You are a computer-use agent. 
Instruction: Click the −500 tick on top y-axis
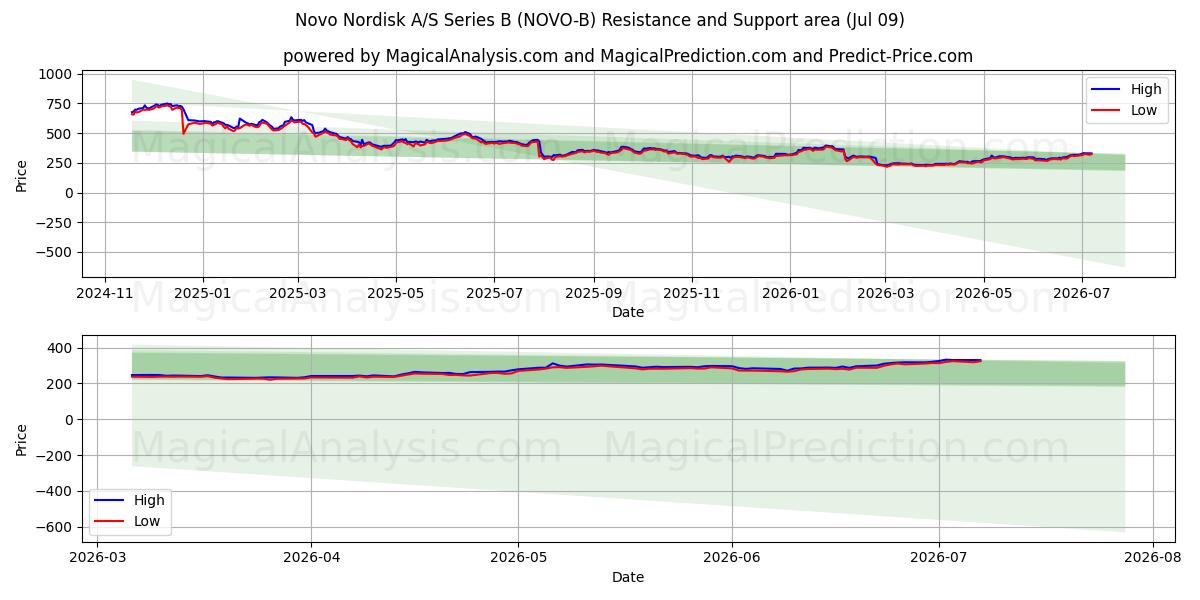54,253
